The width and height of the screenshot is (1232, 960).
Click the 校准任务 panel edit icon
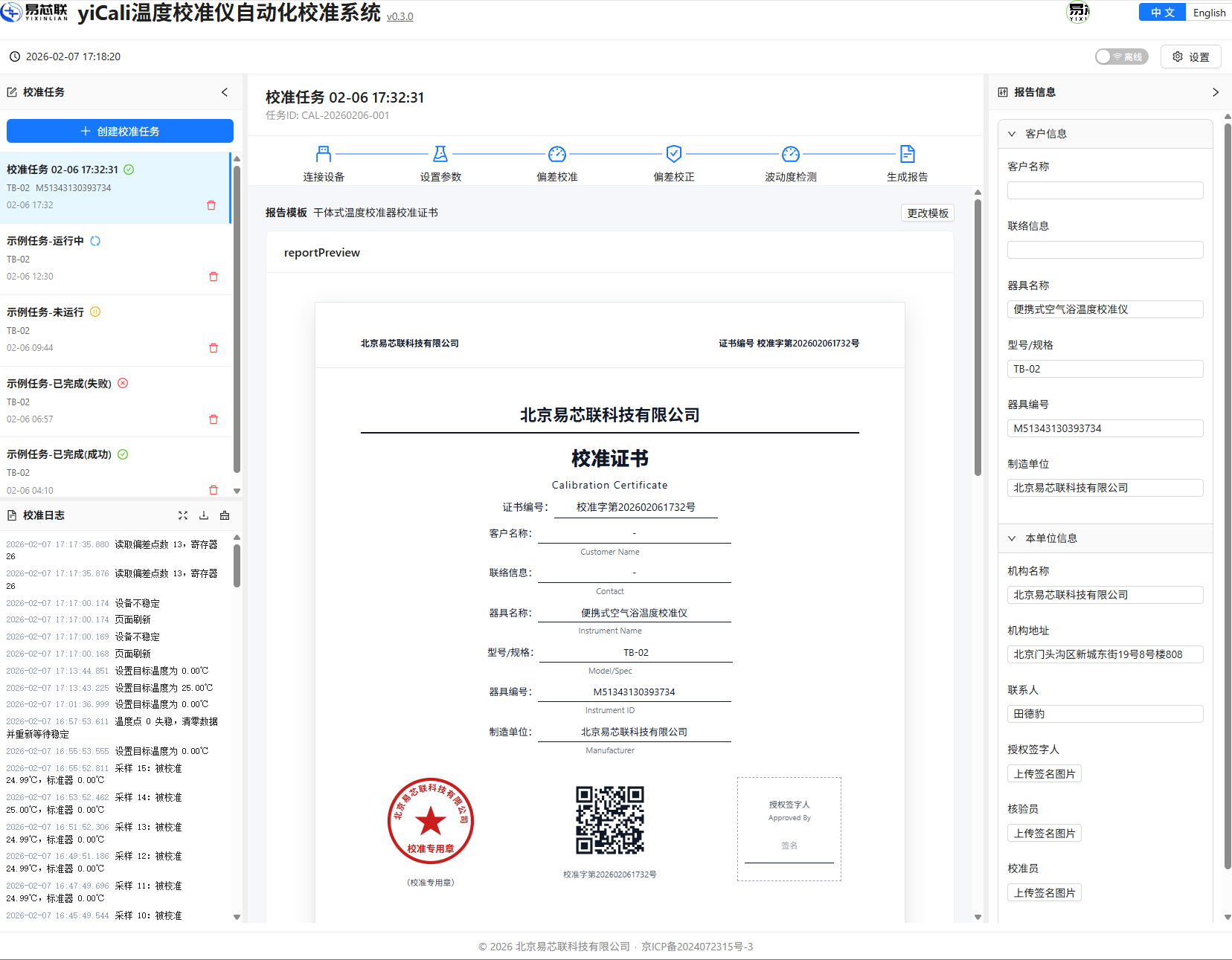[12, 92]
